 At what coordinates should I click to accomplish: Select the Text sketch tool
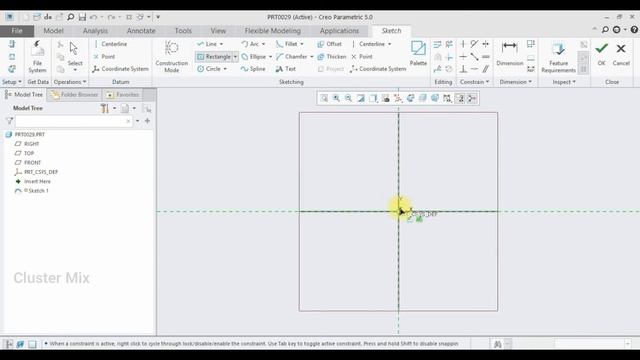point(285,69)
